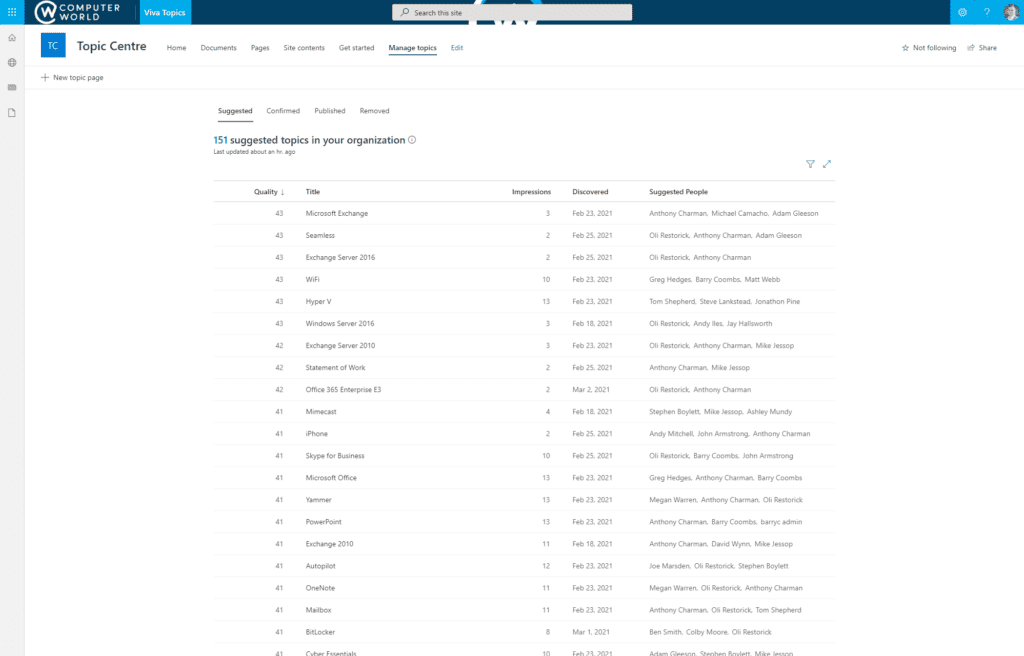Click the filter funnel icon
The height and width of the screenshot is (656, 1024).
[810, 164]
